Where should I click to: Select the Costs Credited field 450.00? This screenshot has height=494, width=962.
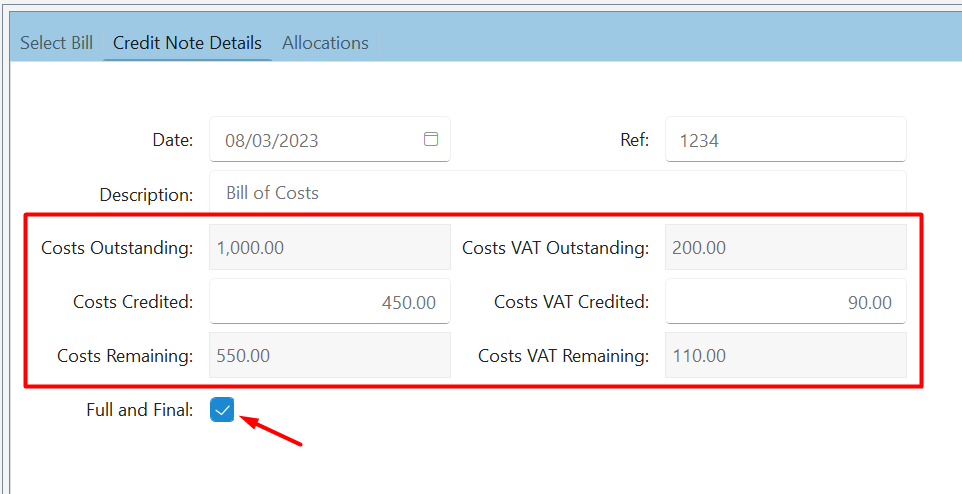[x=330, y=301]
